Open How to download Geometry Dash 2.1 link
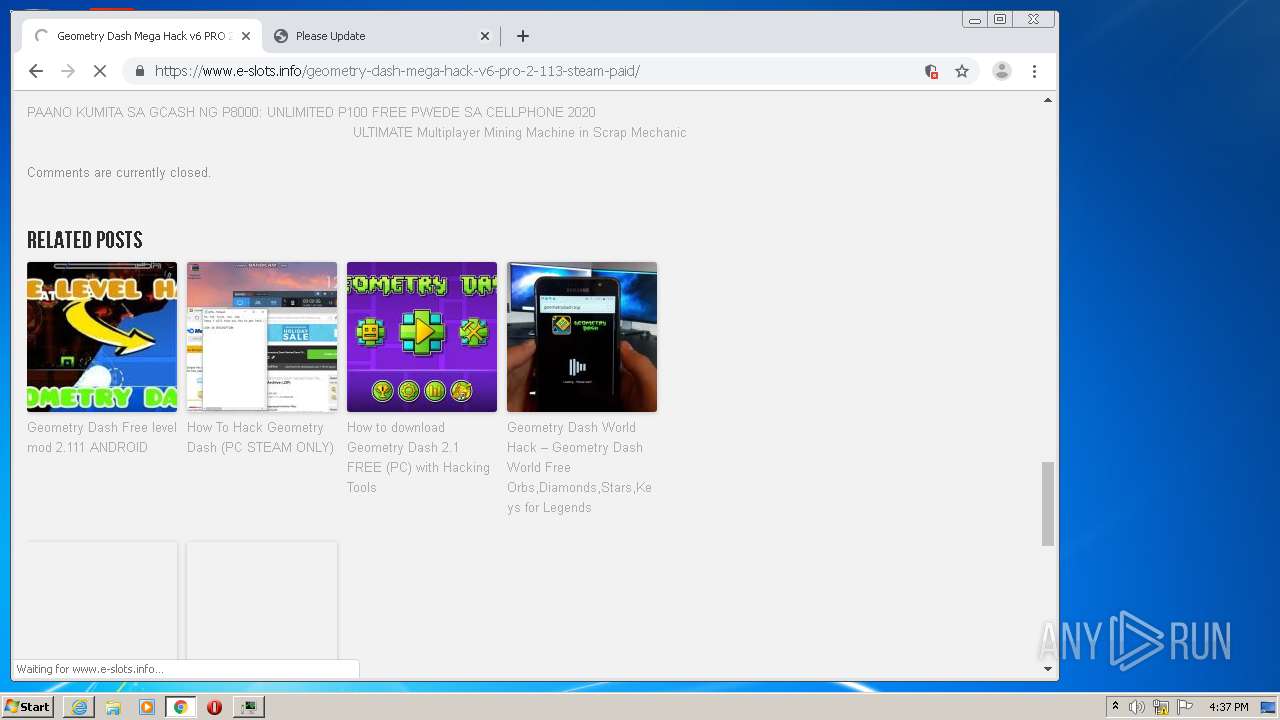The image size is (1280, 720). point(418,457)
